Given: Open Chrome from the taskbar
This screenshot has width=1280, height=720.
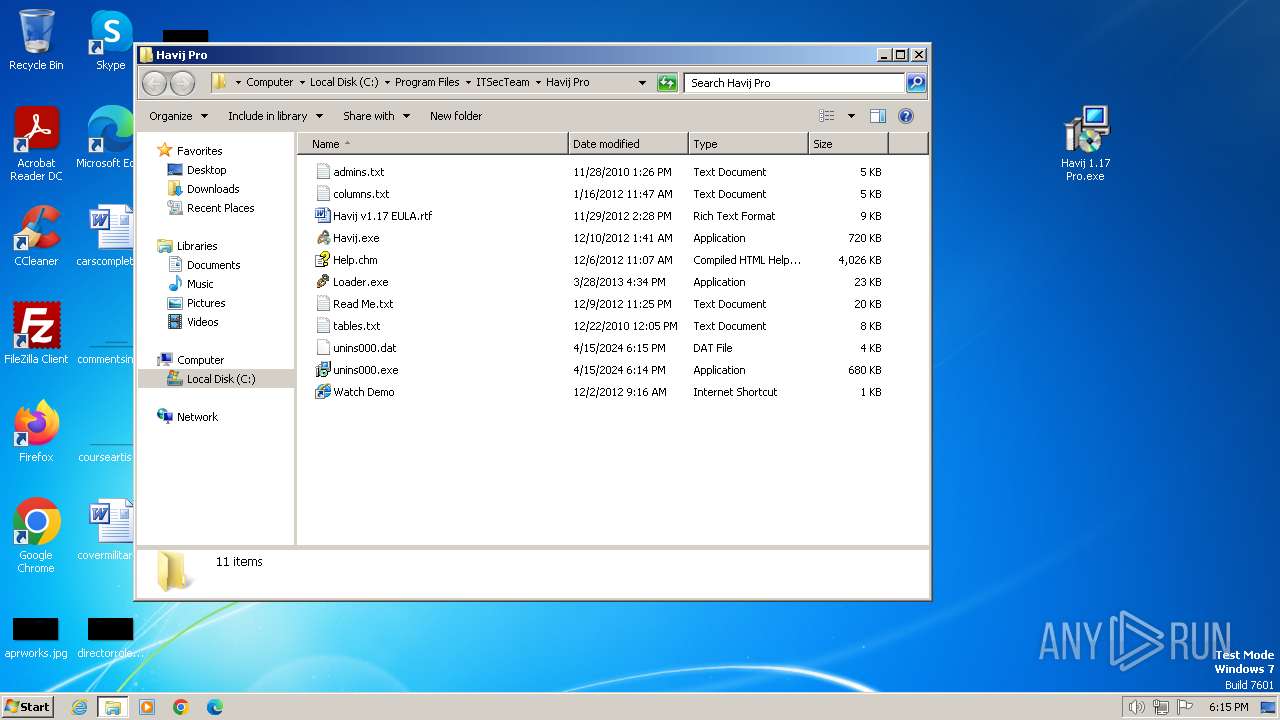Looking at the screenshot, I should pos(181,707).
